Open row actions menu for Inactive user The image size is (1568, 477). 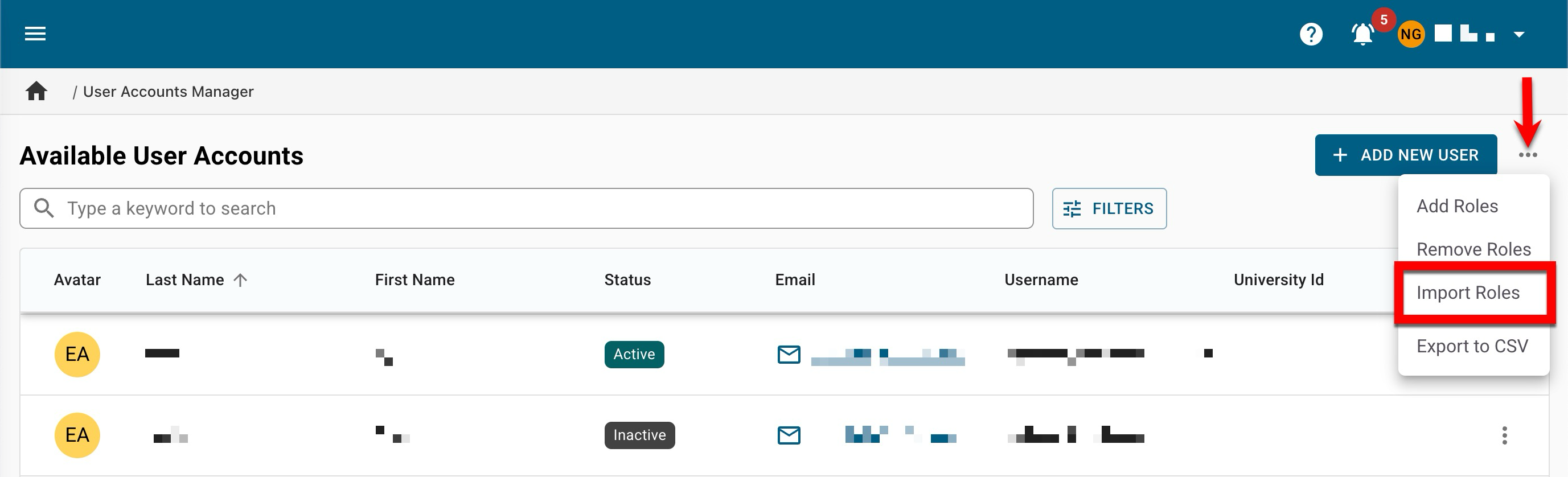[x=1504, y=435]
